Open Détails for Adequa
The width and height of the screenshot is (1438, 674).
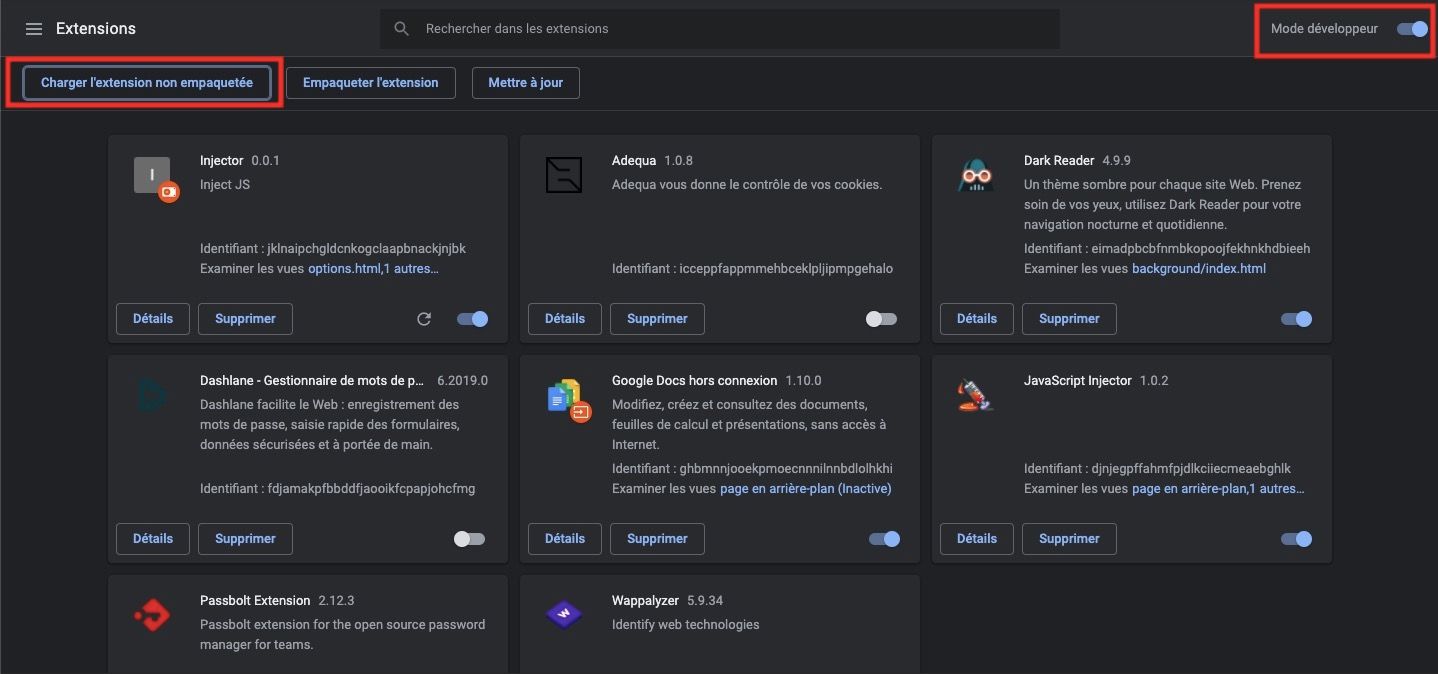coord(565,319)
